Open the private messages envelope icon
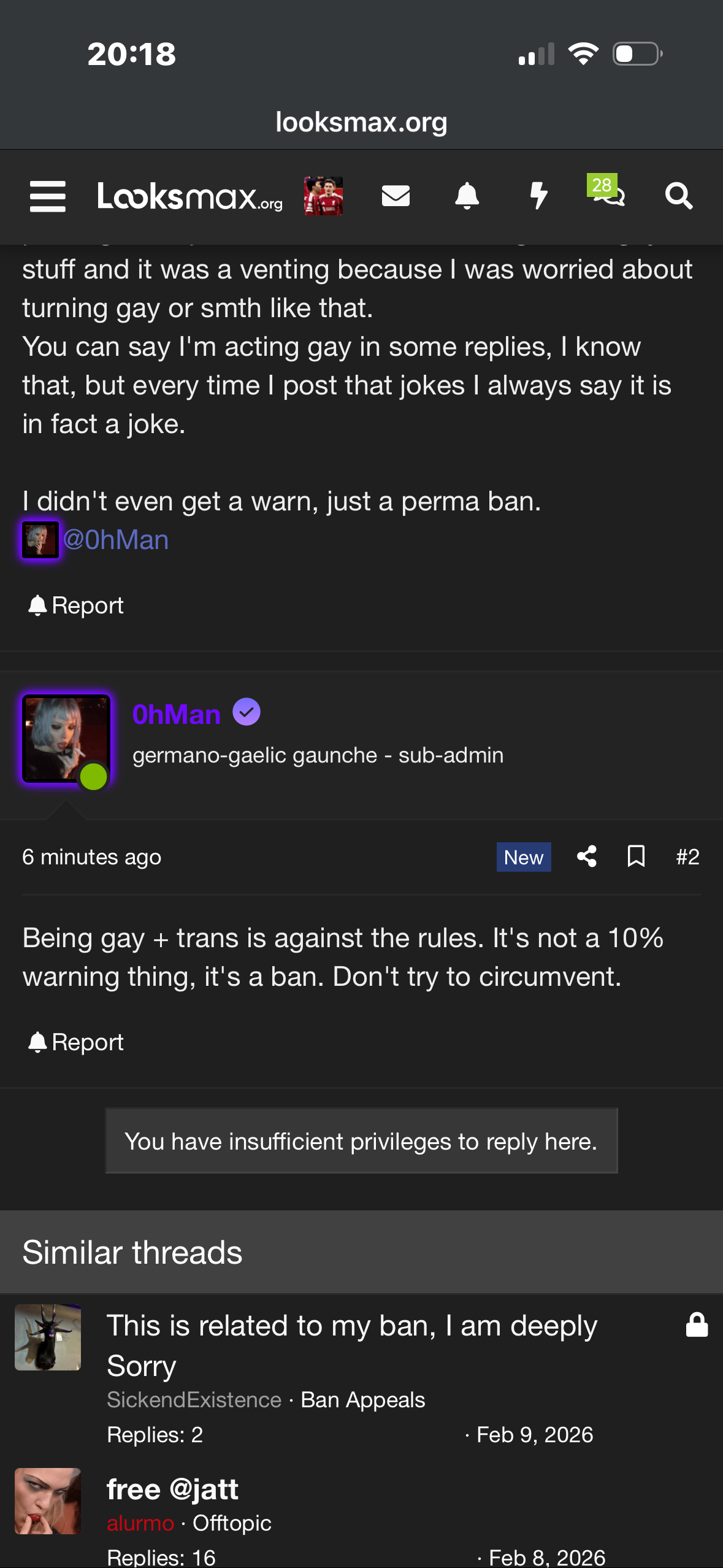Image resolution: width=723 pixels, height=1568 pixels. 396,196
